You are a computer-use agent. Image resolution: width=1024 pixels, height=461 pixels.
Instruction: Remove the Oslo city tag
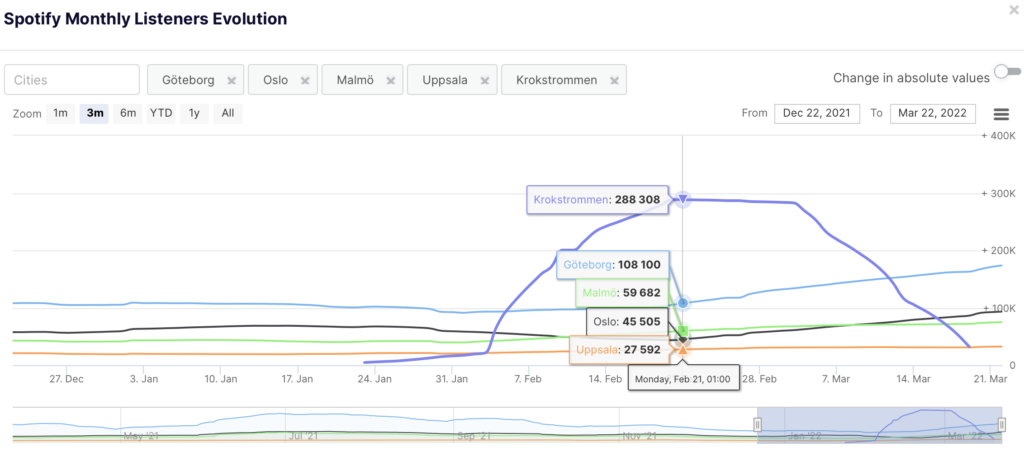pyautogui.click(x=304, y=80)
